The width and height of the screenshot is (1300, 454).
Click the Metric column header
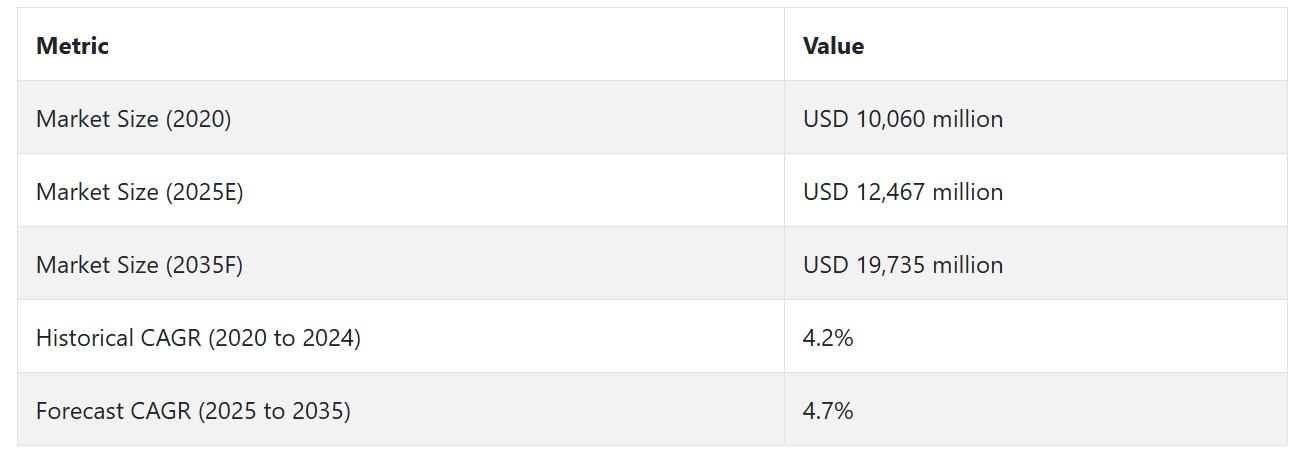tap(401, 45)
